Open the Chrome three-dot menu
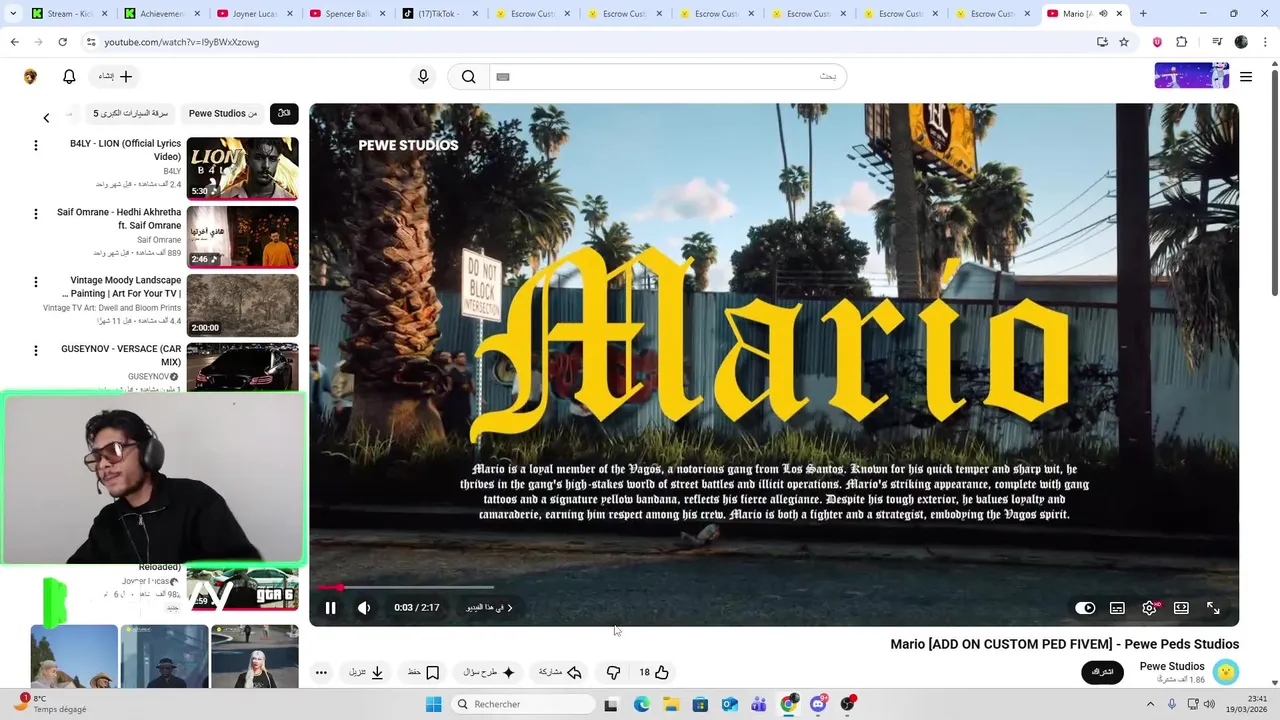 (x=1264, y=42)
